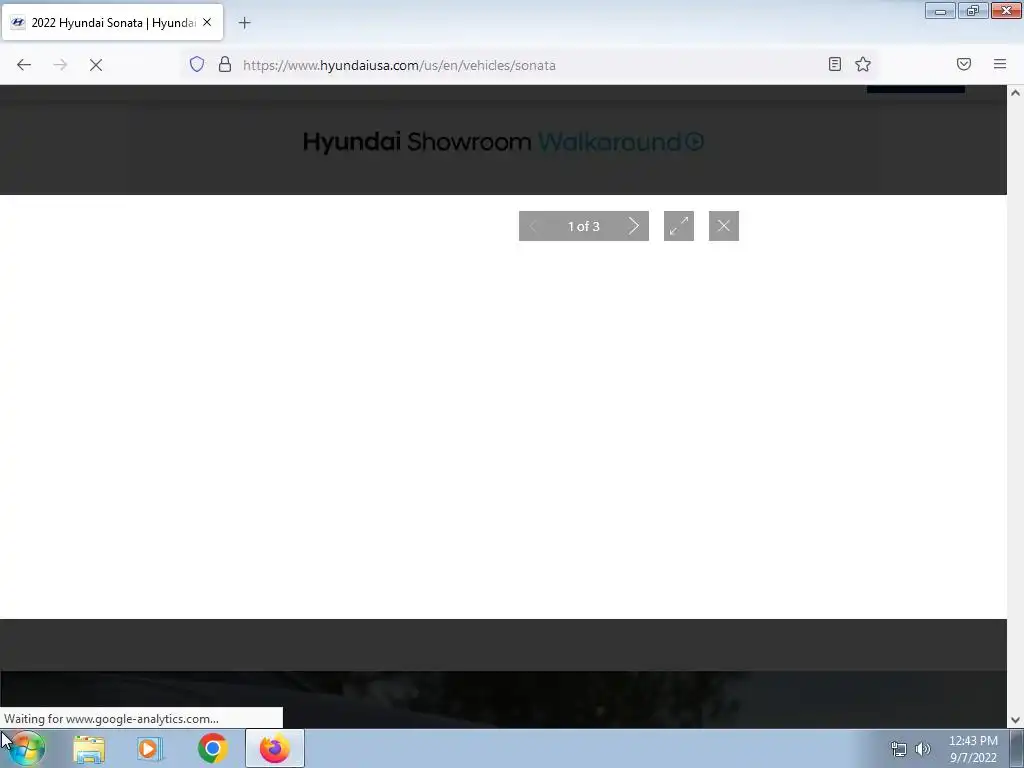Click the Show Desktop strip
Image resolution: width=1024 pixels, height=768 pixels.
click(1017, 748)
